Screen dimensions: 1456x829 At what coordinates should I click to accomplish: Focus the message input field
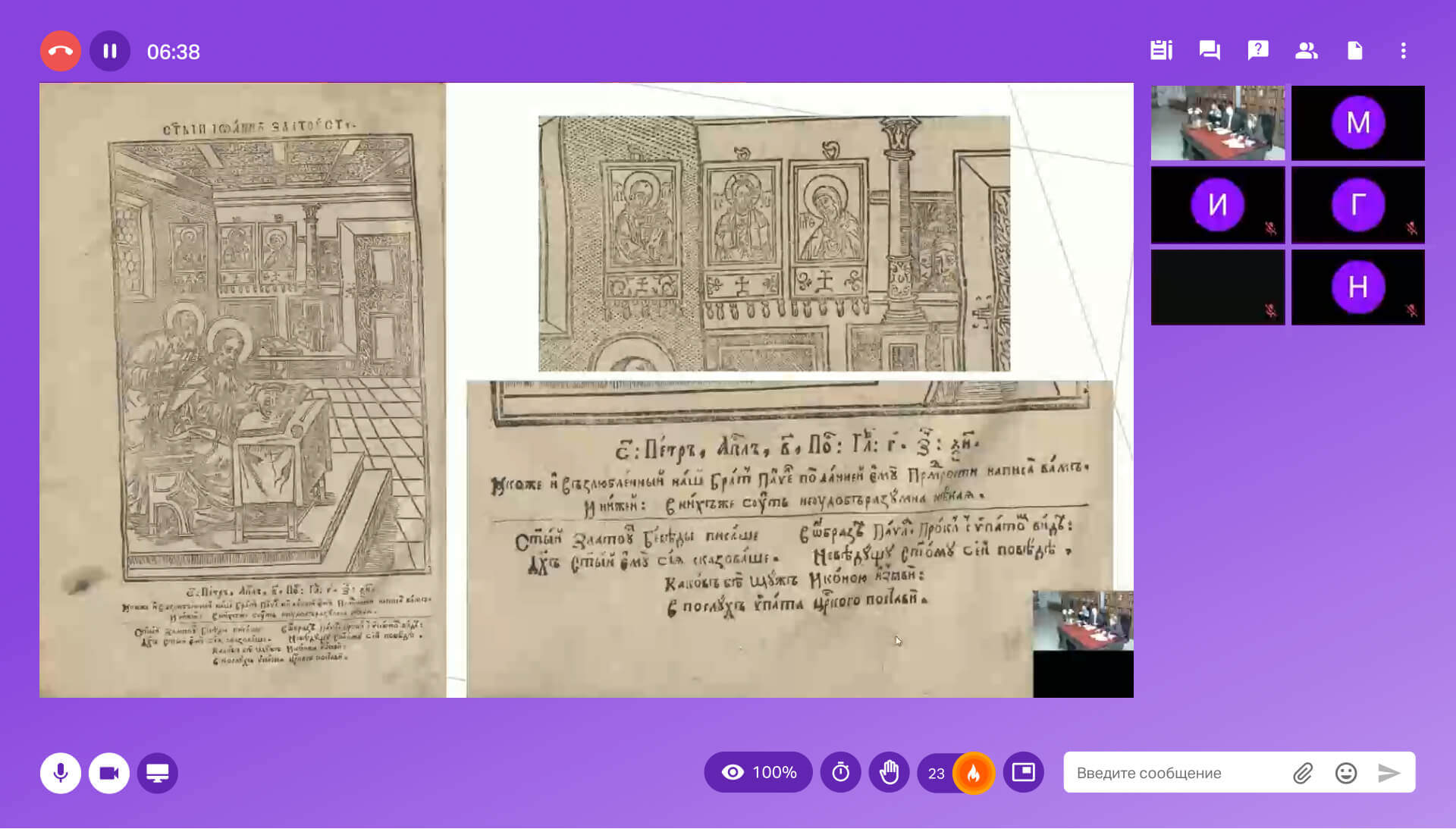tap(1175, 773)
